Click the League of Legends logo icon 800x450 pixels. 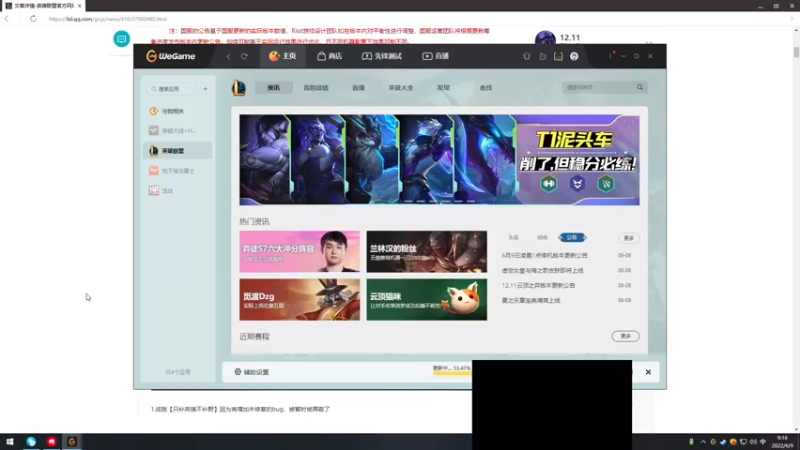[239, 88]
